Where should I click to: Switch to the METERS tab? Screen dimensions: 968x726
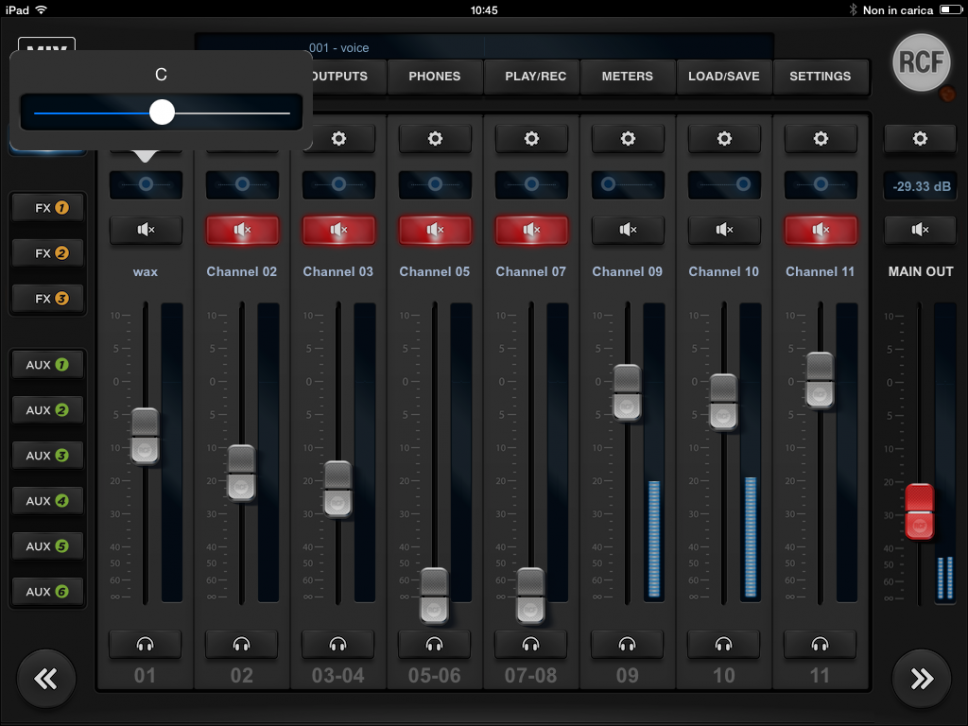(627, 76)
